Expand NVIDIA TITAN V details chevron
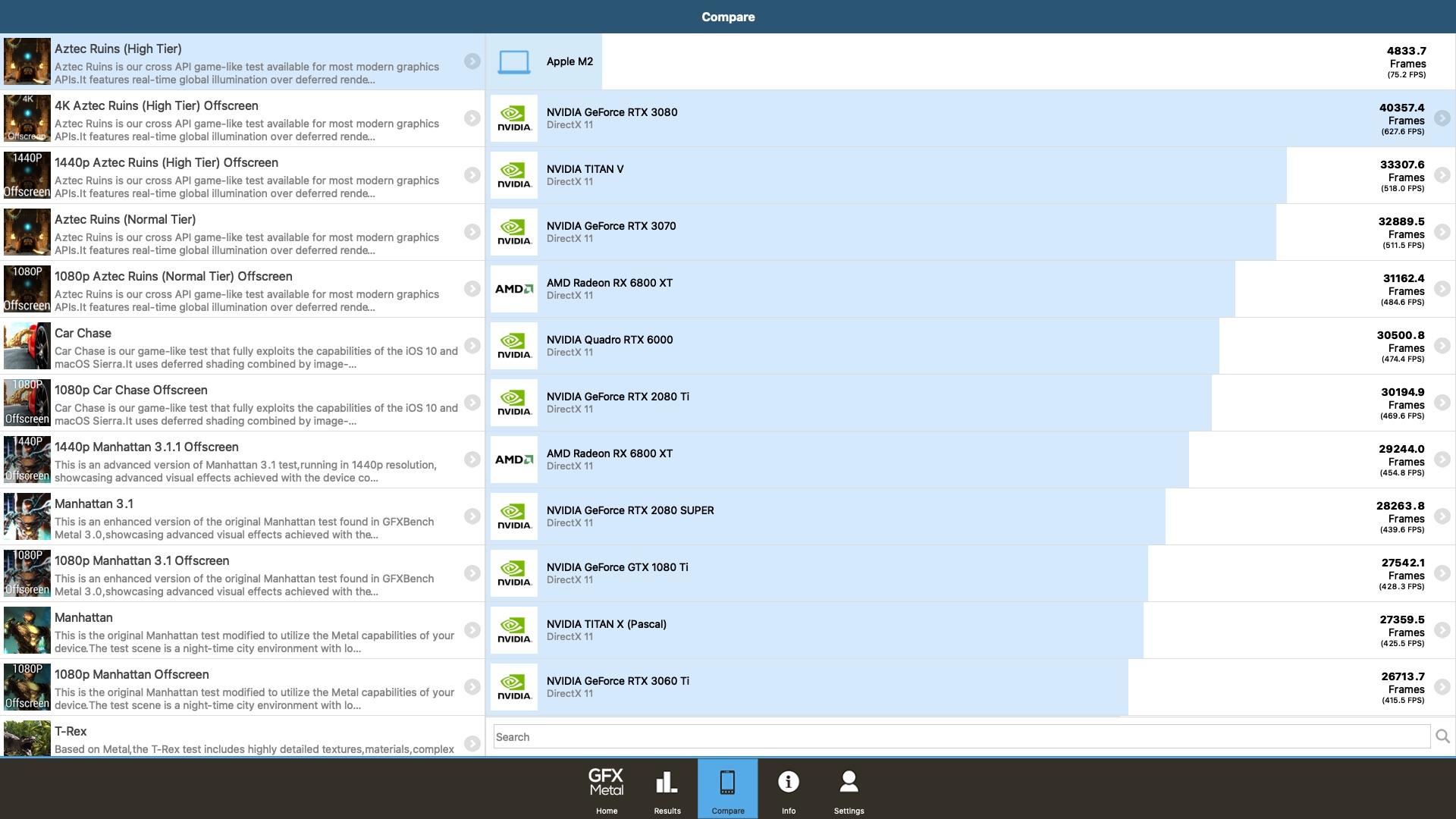 1442,175
